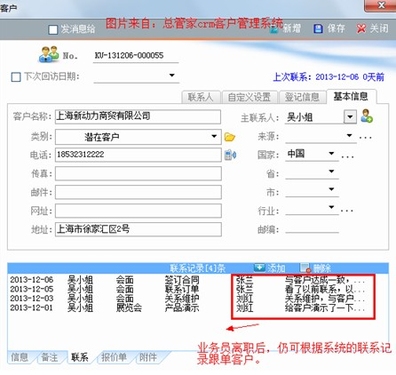This screenshot has height=375, width=396.
Task: Expand the 省 dropdown
Action: tap(331, 171)
